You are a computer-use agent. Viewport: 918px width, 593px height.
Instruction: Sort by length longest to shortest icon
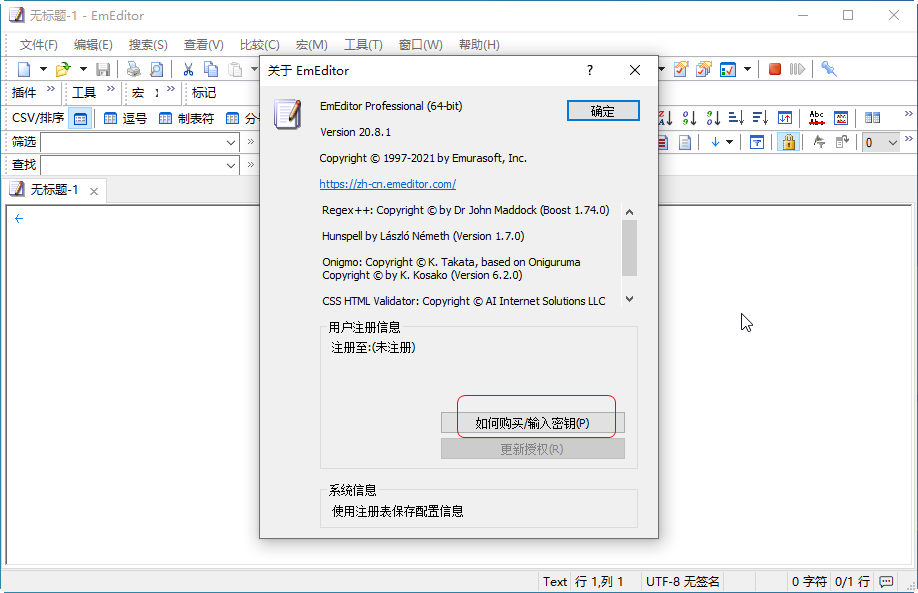coord(760,118)
